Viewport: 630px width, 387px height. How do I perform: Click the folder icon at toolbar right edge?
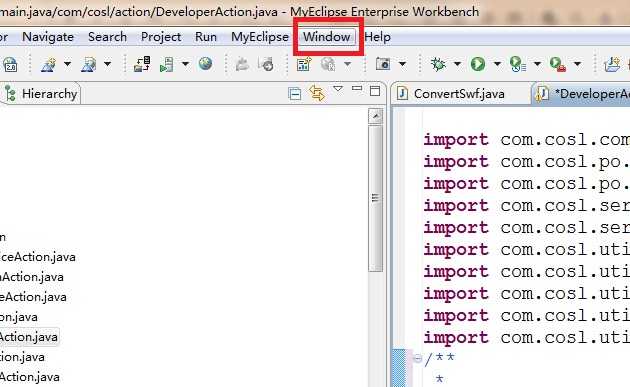tap(612, 64)
